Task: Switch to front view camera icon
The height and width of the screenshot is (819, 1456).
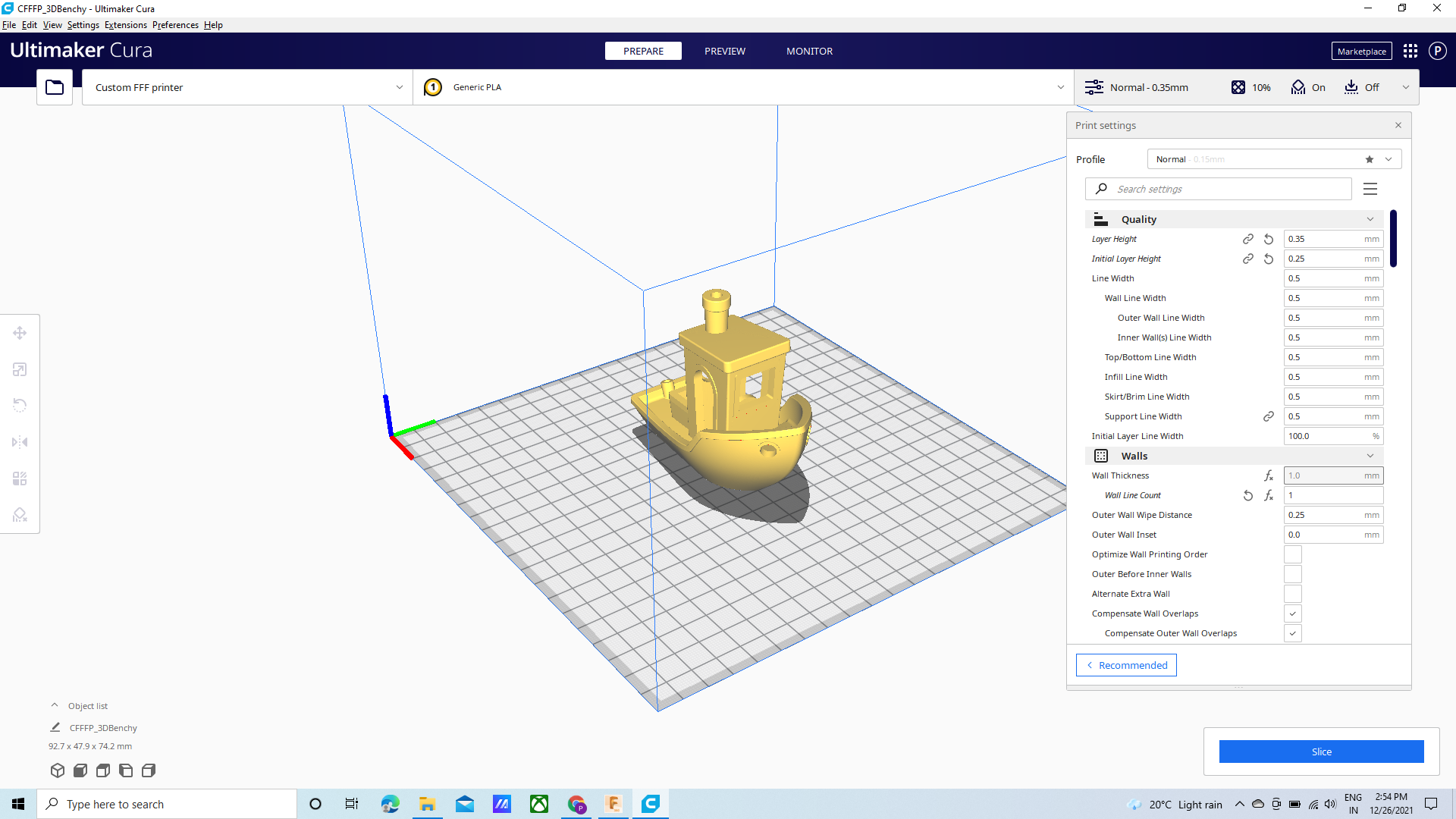Action: pyautogui.click(x=80, y=770)
